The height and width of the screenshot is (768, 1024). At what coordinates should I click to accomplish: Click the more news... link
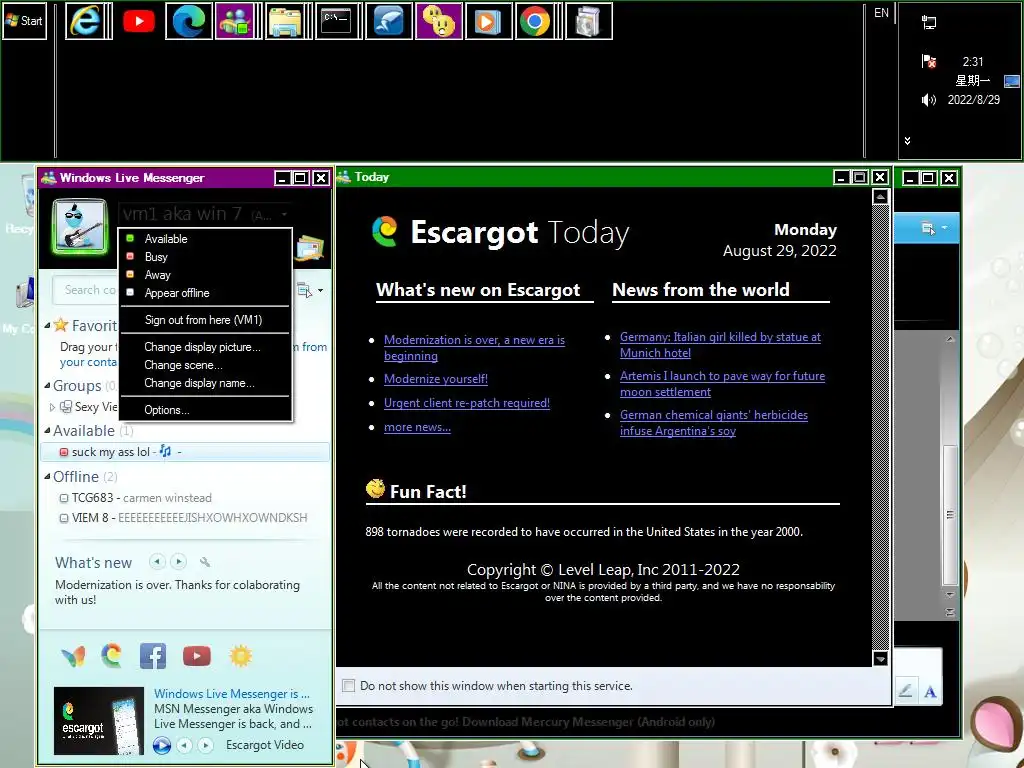[x=417, y=427]
